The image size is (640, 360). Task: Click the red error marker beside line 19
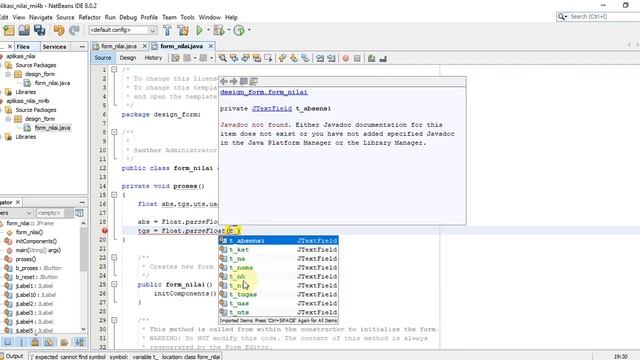pos(104,231)
